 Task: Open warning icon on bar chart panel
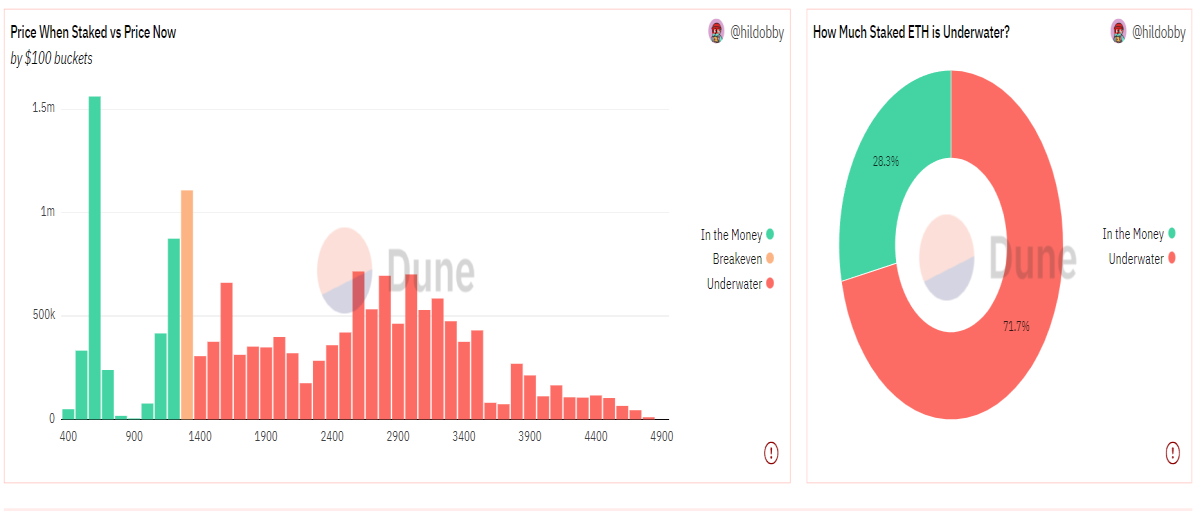(771, 453)
